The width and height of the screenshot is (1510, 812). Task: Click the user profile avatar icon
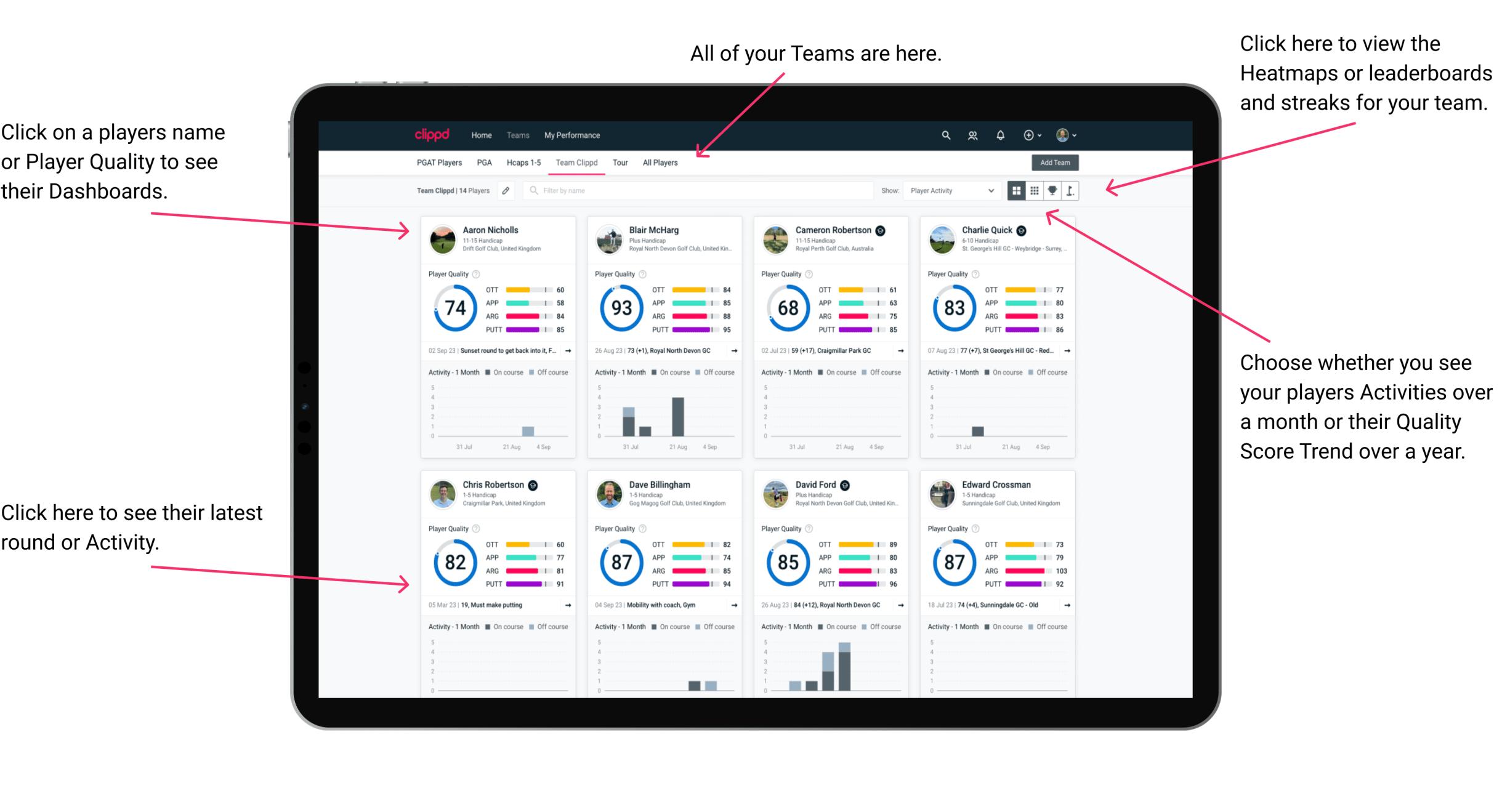pyautogui.click(x=1063, y=134)
